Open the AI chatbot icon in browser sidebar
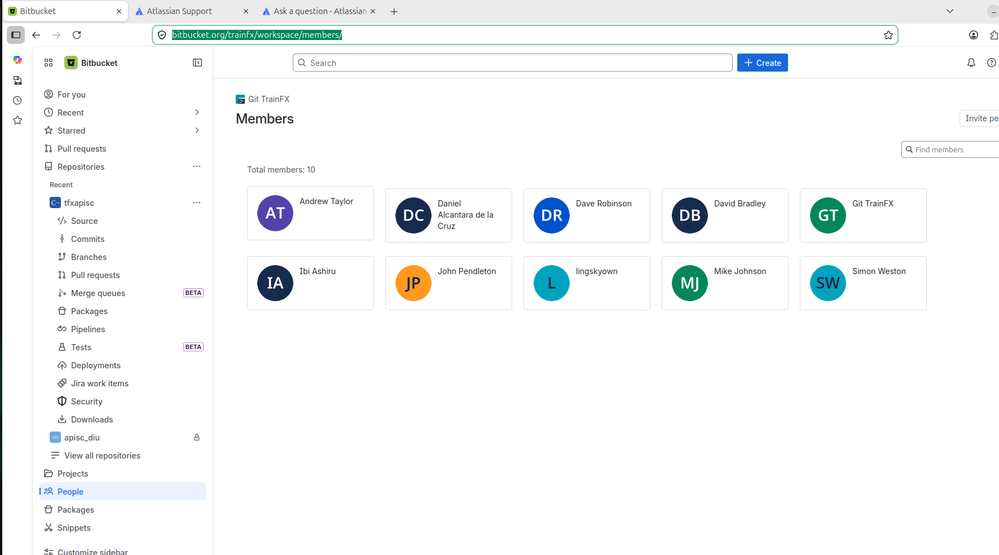 pos(17,60)
